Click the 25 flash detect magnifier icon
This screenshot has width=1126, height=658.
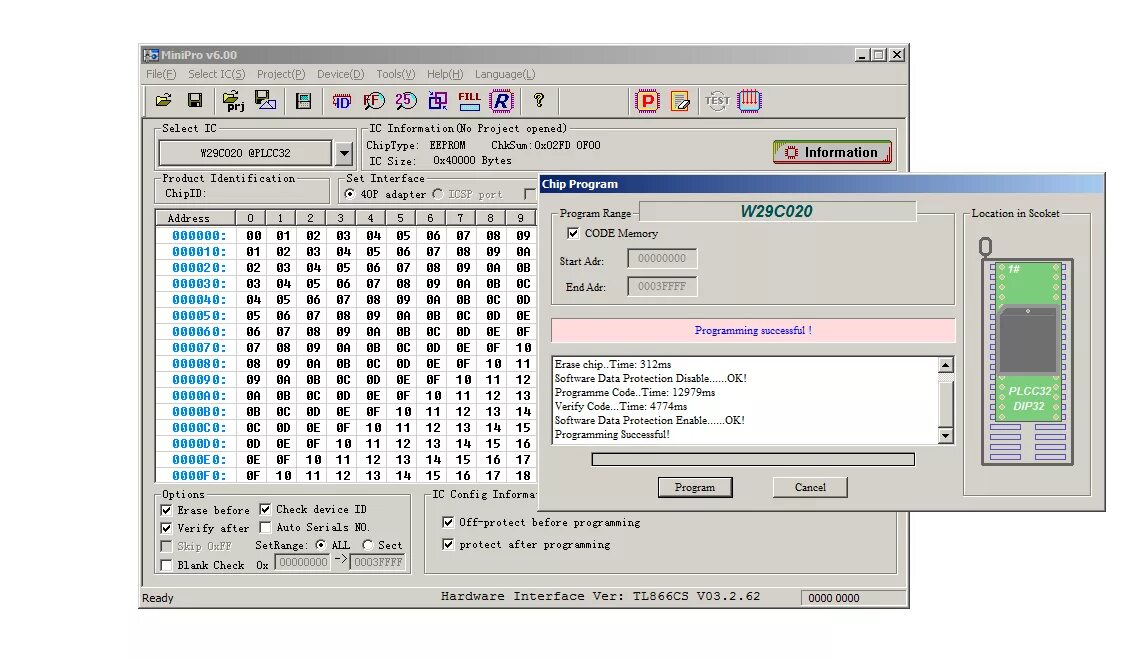pyautogui.click(x=406, y=101)
